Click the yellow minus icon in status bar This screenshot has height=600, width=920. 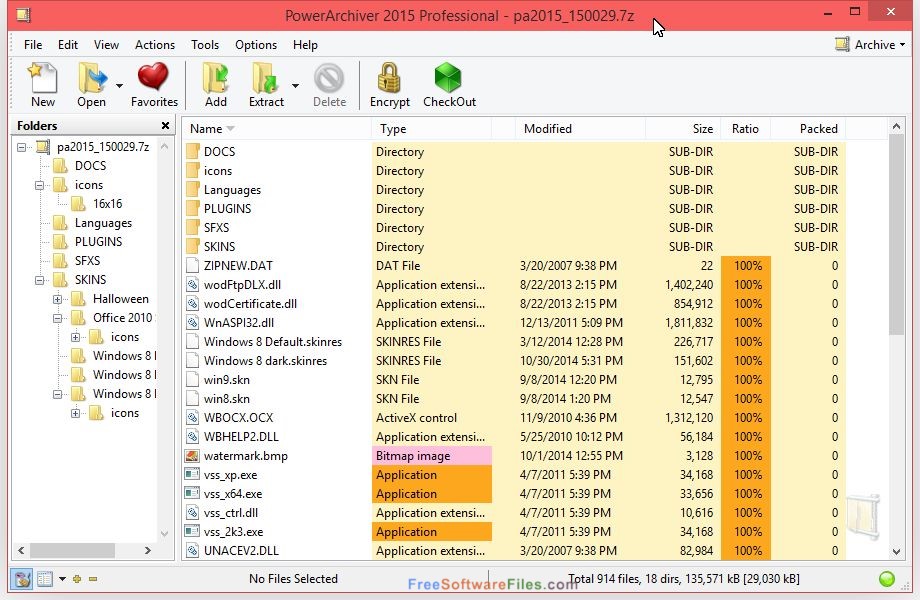click(x=93, y=579)
